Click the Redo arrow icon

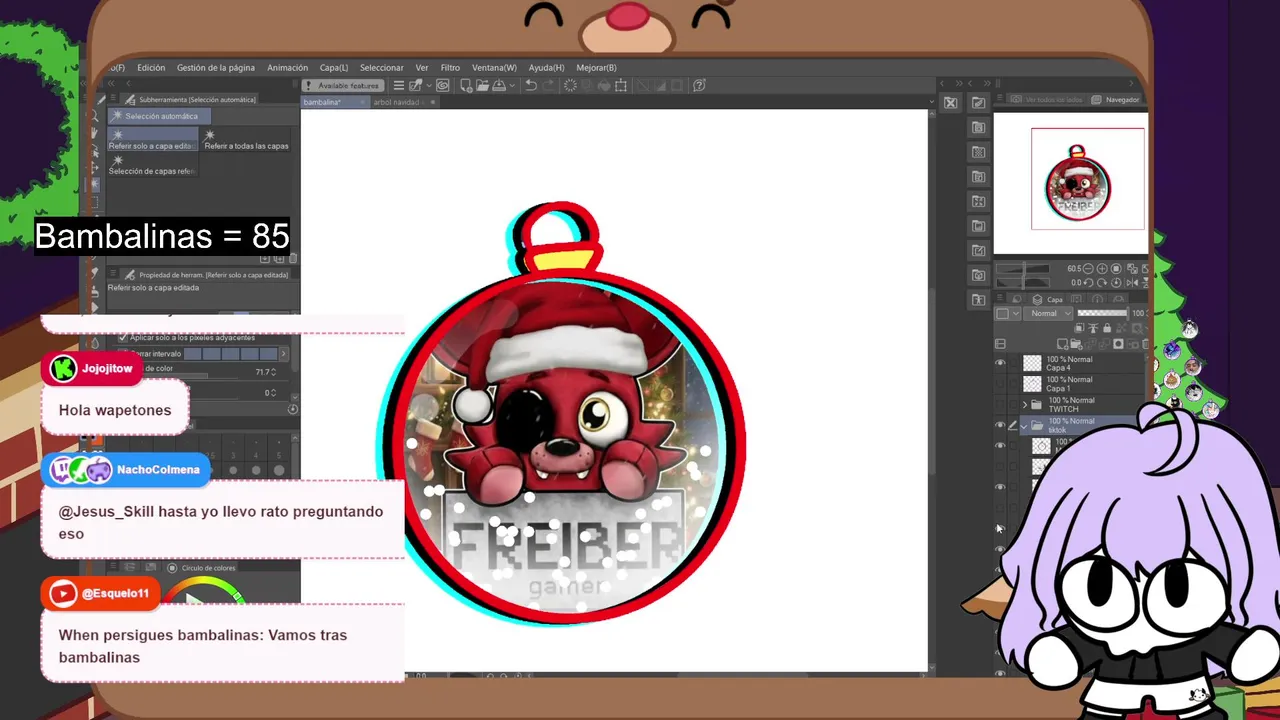click(548, 85)
